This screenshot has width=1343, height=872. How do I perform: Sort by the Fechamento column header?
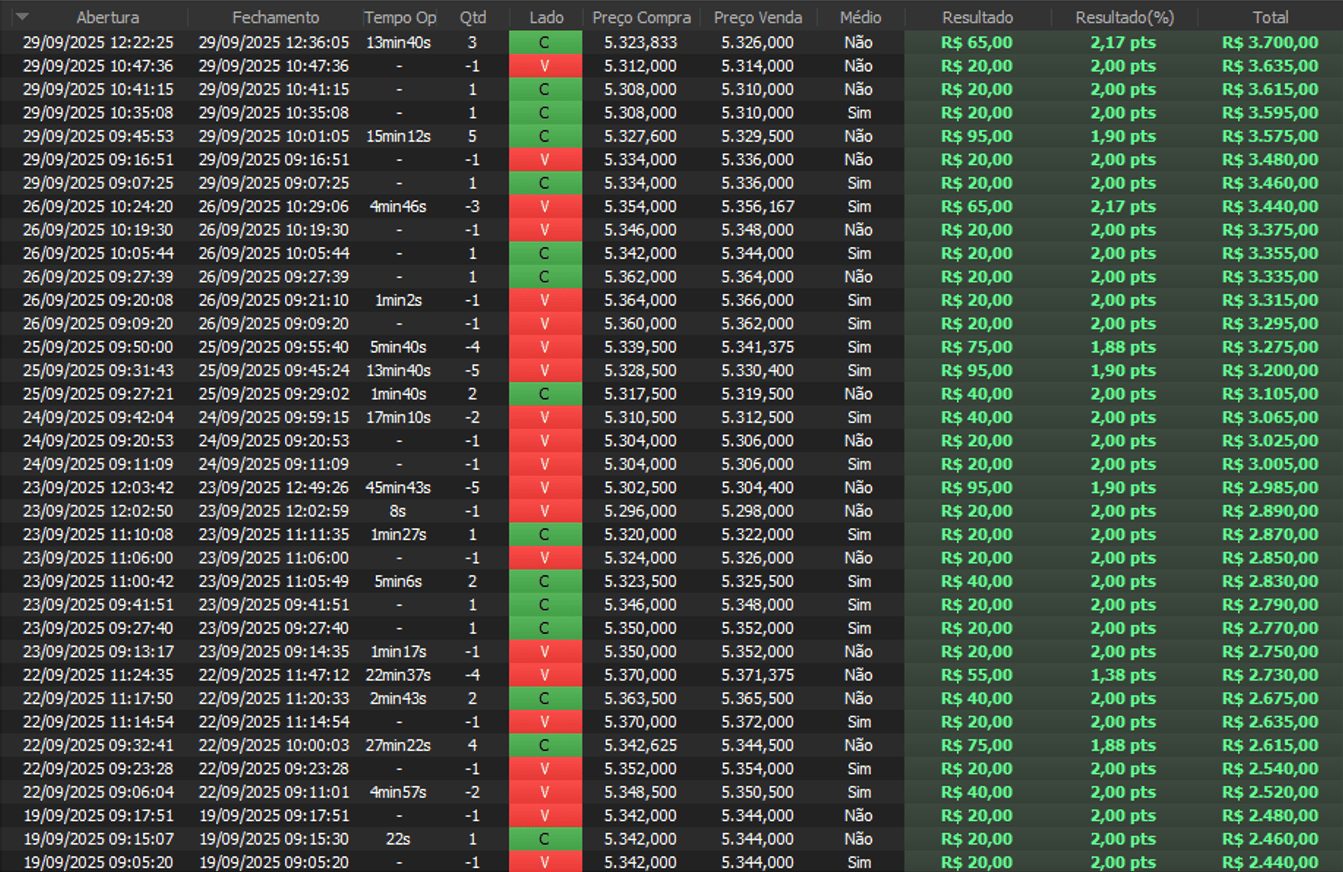click(x=275, y=18)
